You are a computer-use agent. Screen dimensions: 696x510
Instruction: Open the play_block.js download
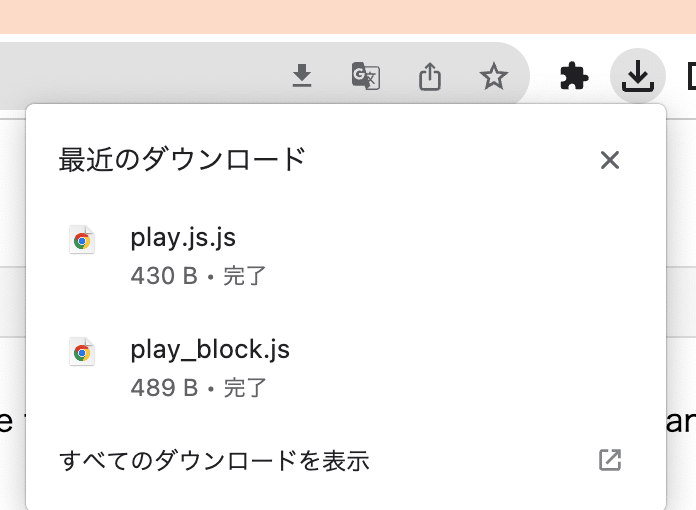pyautogui.click(x=210, y=350)
